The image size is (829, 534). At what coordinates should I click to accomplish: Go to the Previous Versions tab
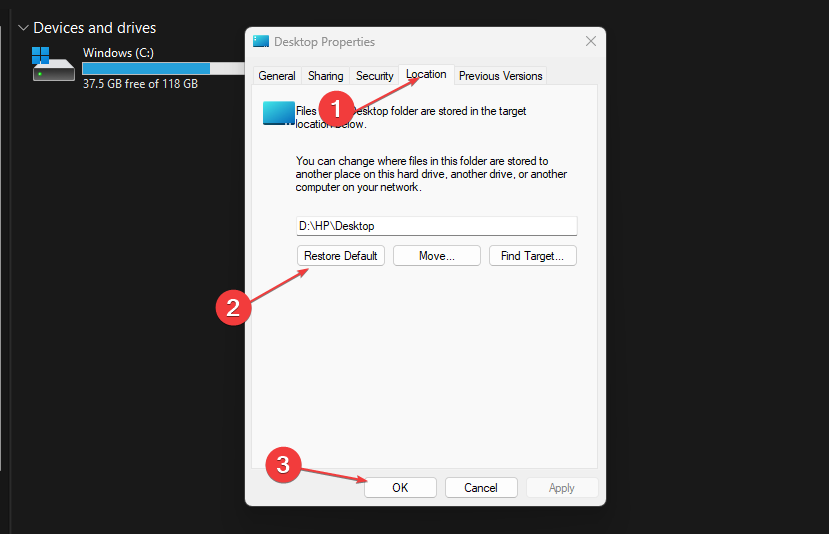(500, 76)
